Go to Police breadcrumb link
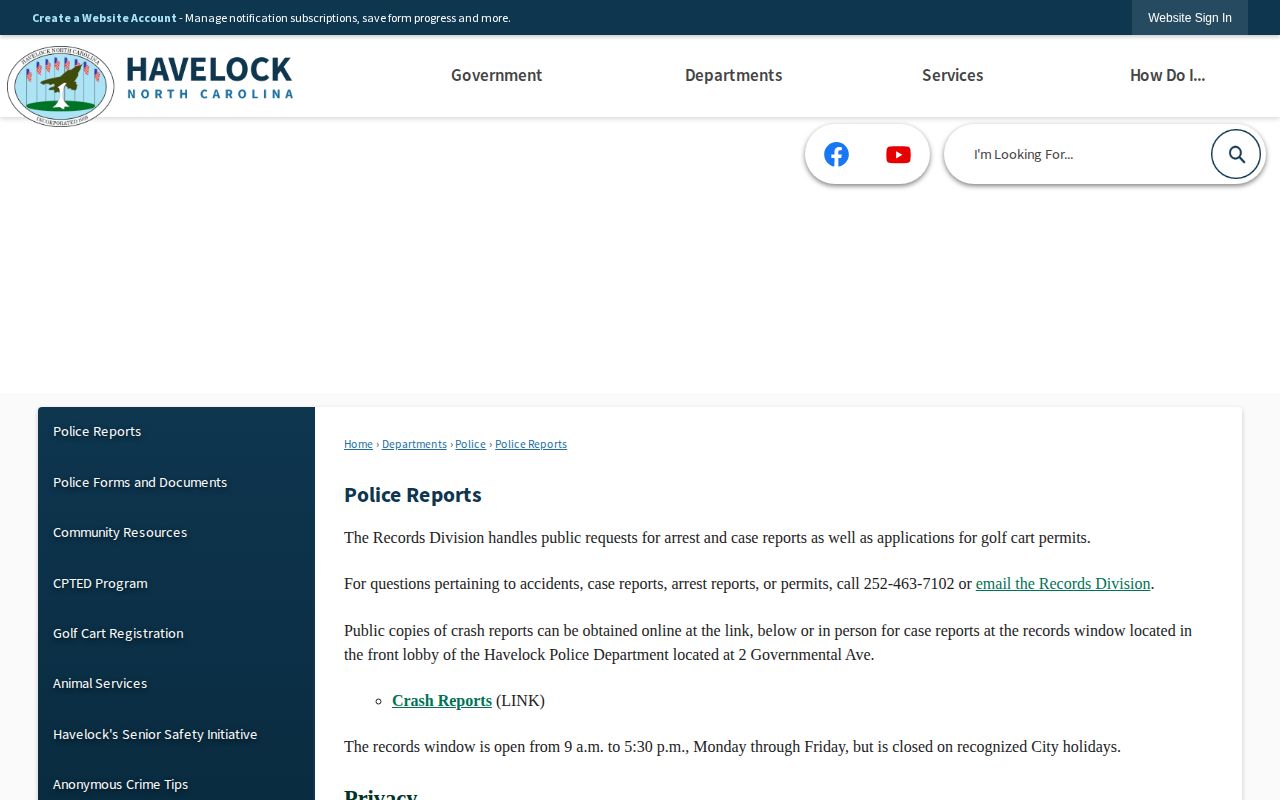 (470, 444)
